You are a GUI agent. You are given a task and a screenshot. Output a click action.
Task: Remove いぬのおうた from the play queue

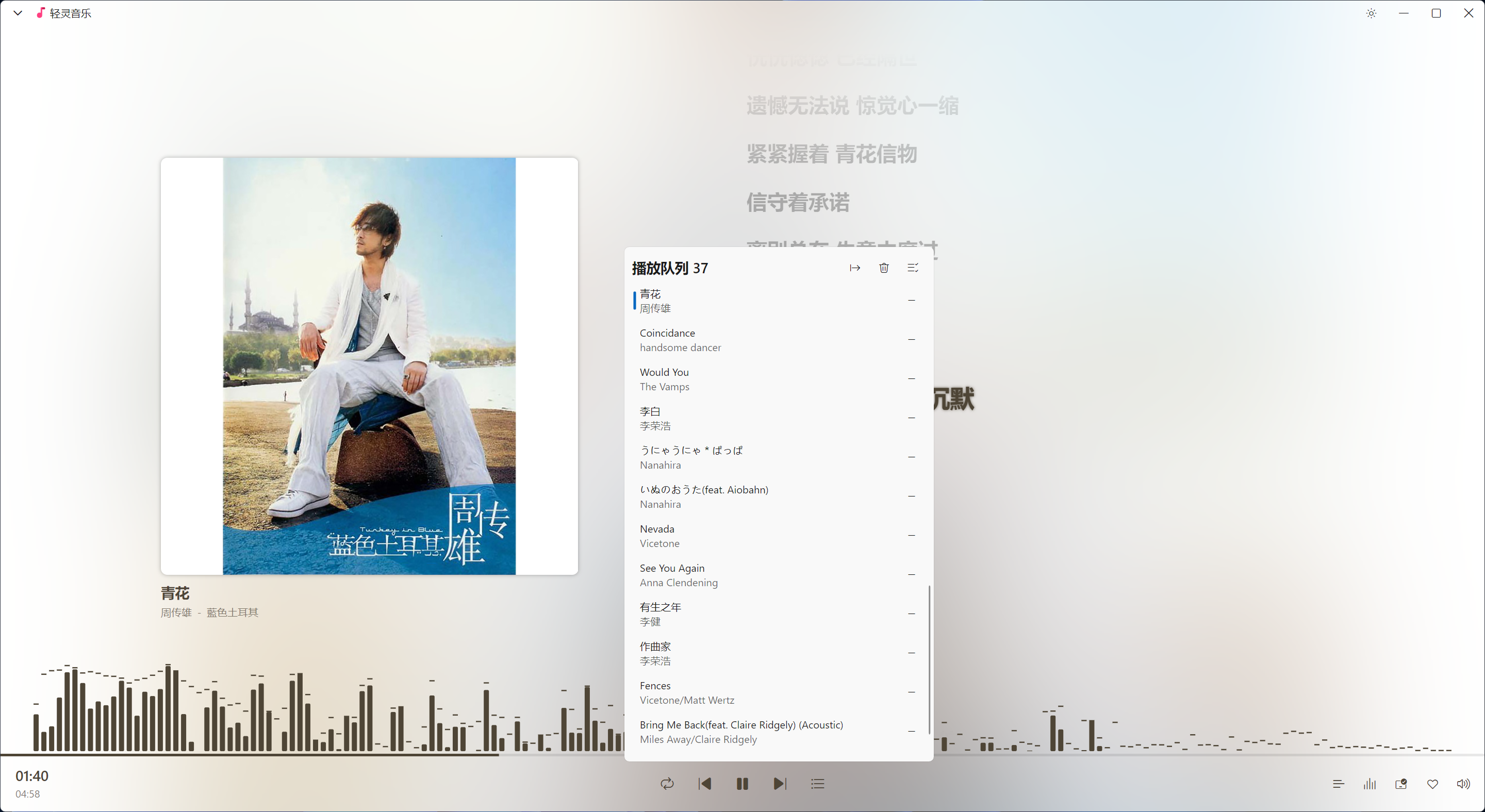[x=912, y=496]
